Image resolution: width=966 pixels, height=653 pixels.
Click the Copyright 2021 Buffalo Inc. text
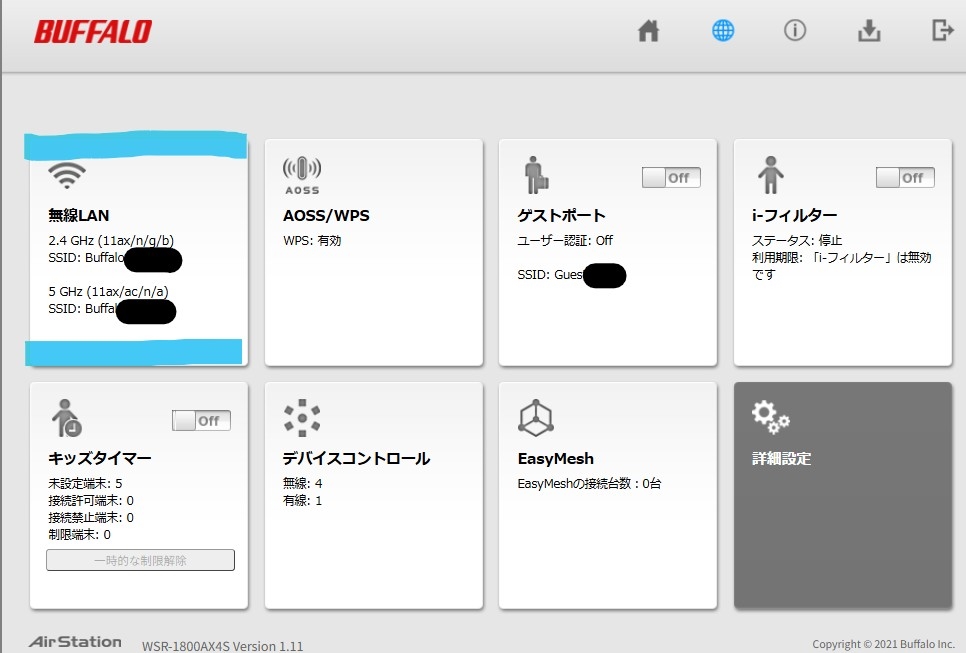coord(883,644)
